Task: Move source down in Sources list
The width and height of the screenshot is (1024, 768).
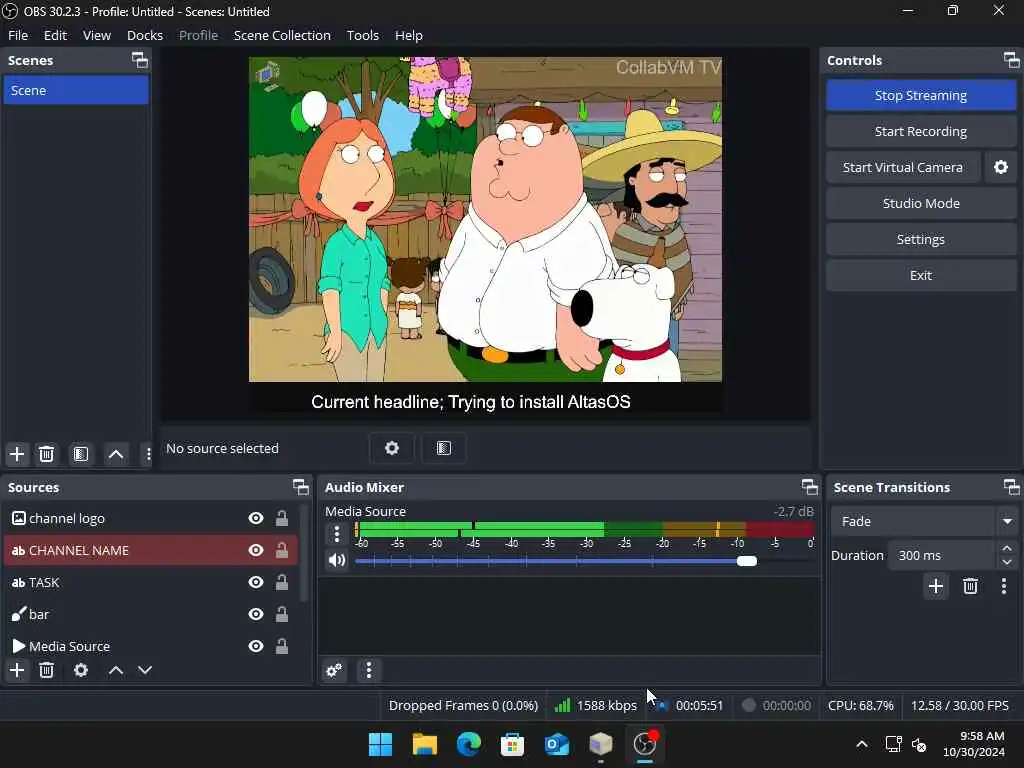Action: 145,670
